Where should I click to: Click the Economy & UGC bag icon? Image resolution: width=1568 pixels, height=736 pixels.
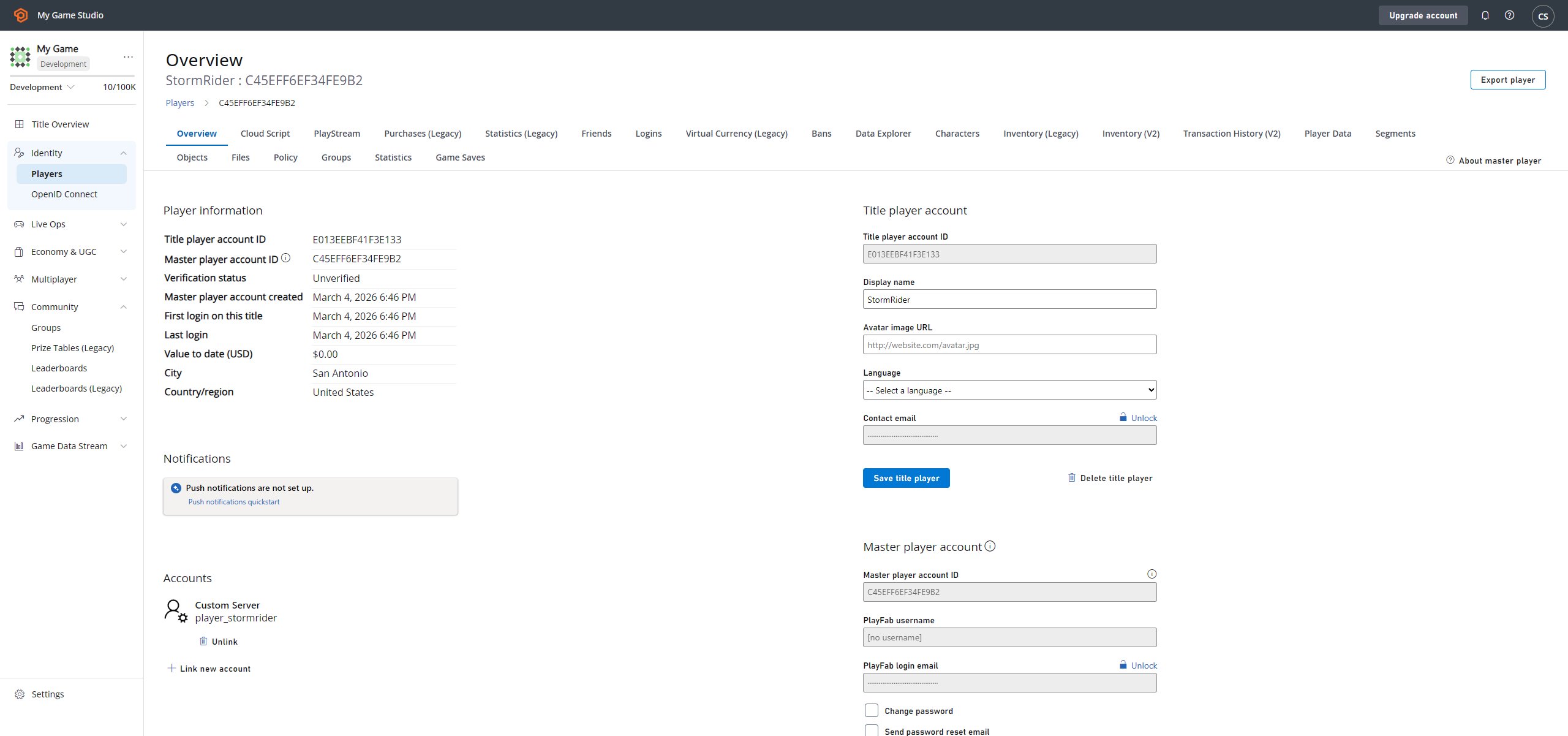tap(20, 252)
